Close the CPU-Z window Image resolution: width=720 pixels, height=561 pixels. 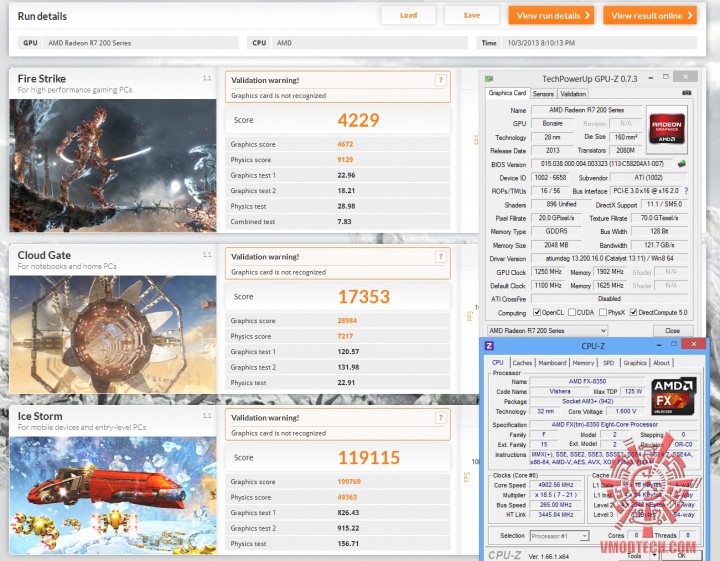point(694,344)
